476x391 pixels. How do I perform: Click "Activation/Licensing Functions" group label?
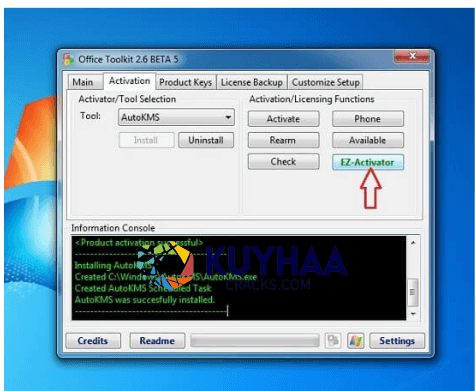pyautogui.click(x=312, y=99)
